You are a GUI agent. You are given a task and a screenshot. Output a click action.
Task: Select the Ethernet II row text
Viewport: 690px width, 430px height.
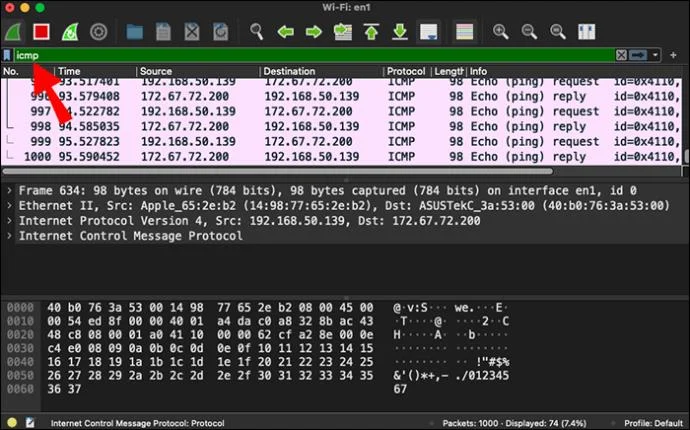coord(344,206)
